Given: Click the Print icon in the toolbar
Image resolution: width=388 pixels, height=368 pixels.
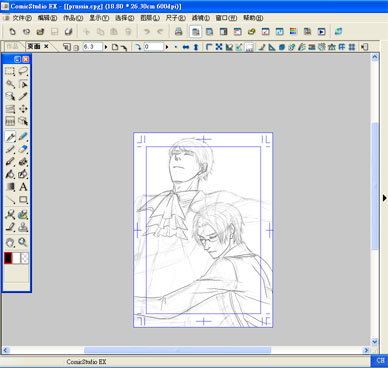Looking at the screenshot, I should (179, 32).
